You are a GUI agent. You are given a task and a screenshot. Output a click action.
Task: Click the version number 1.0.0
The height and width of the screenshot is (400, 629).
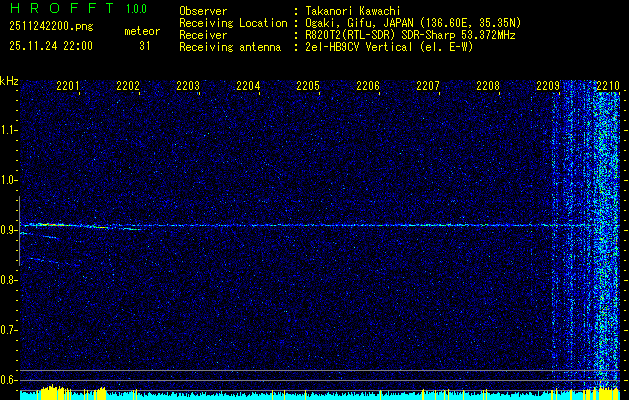pos(136,9)
